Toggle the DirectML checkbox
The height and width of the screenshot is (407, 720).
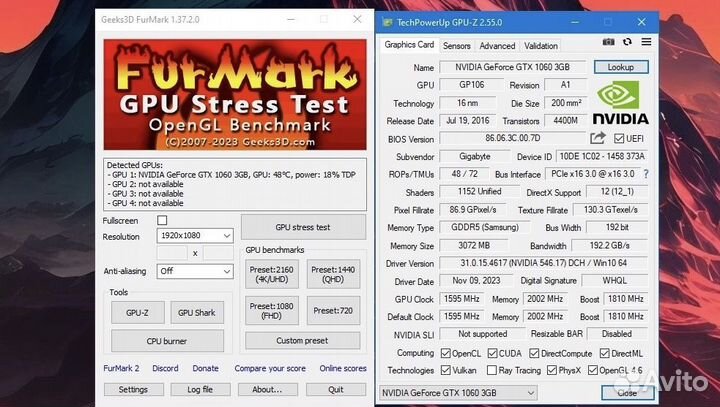point(605,353)
